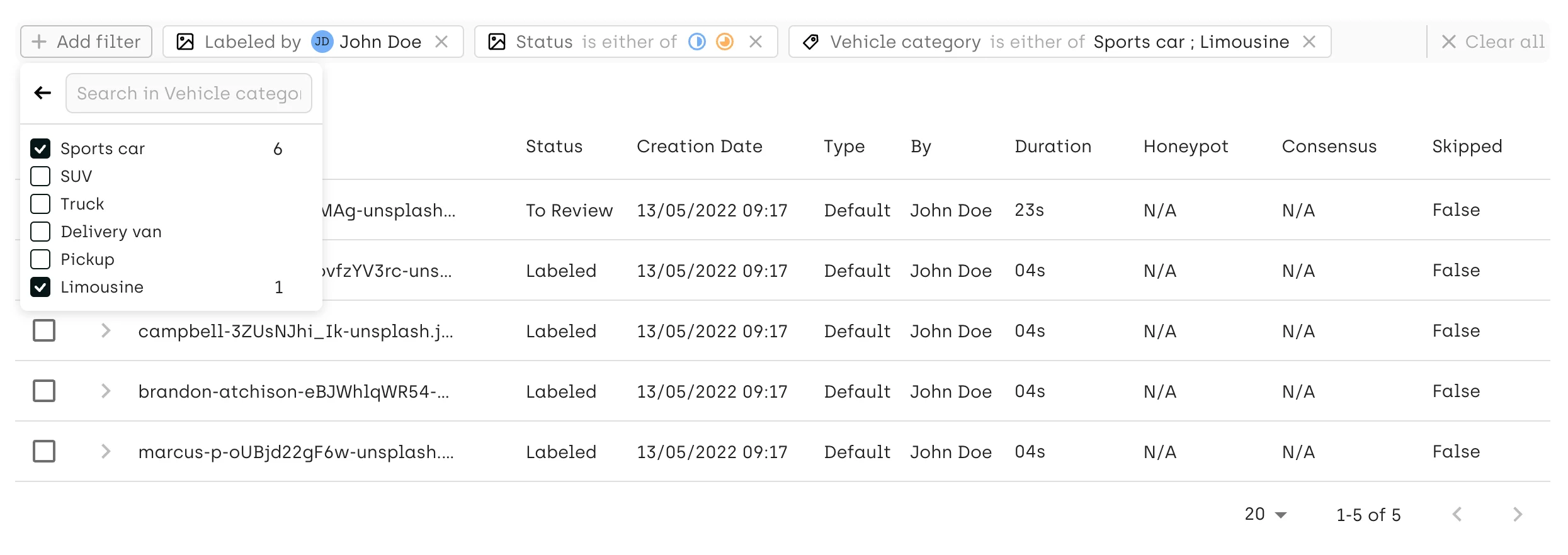Click the JD avatar in Labeled by filter

point(322,42)
